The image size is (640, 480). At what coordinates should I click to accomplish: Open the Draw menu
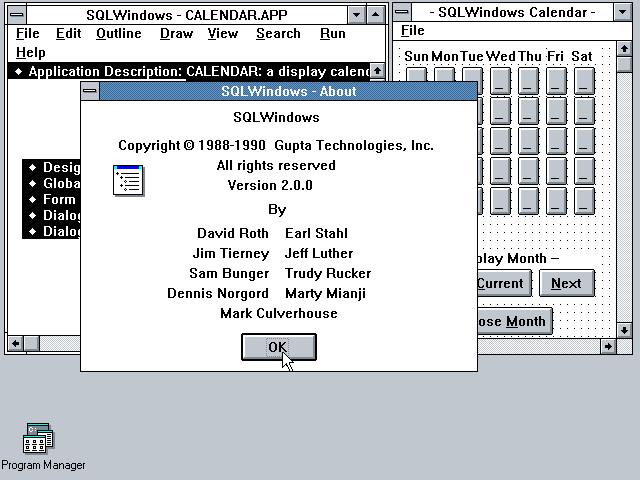click(x=176, y=33)
